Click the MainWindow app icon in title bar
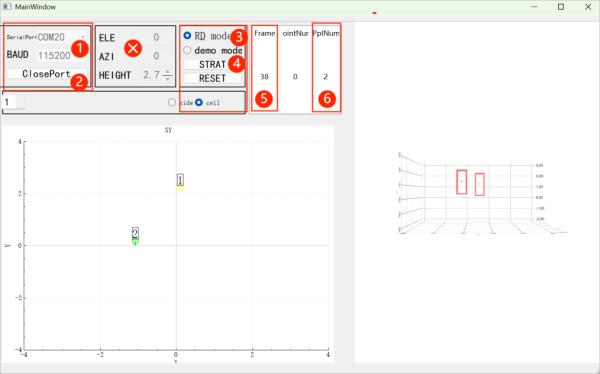The width and height of the screenshot is (600, 374). 7,7
